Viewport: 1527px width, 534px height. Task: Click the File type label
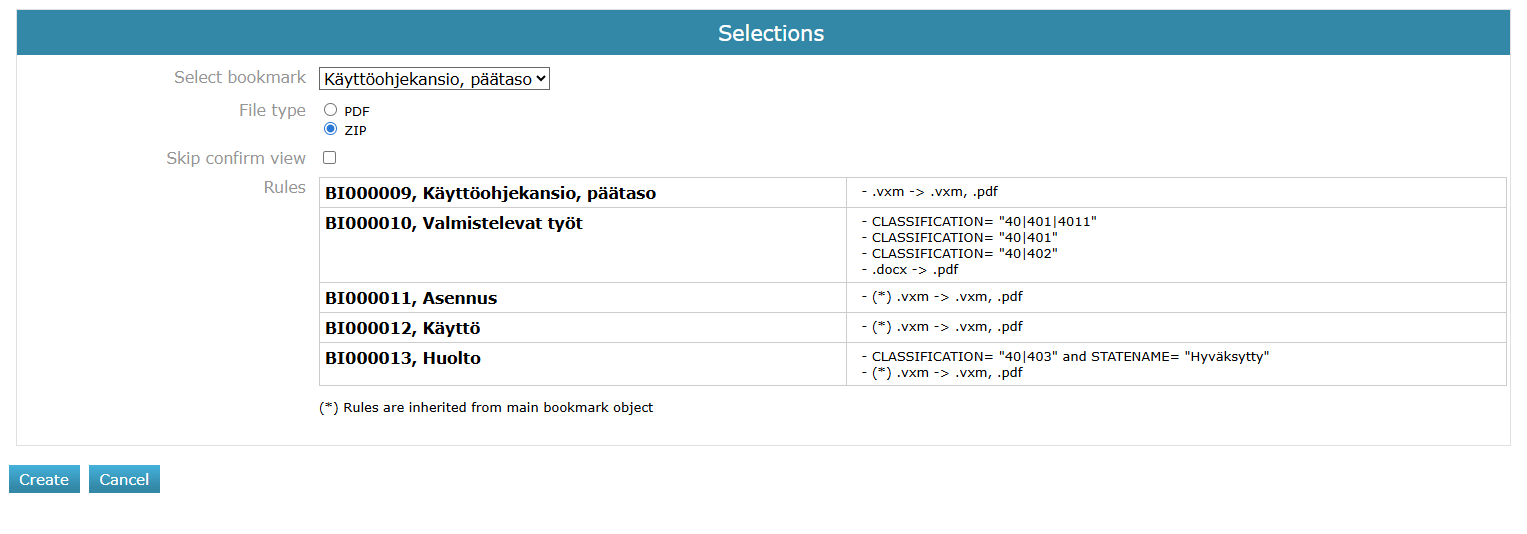(272, 110)
